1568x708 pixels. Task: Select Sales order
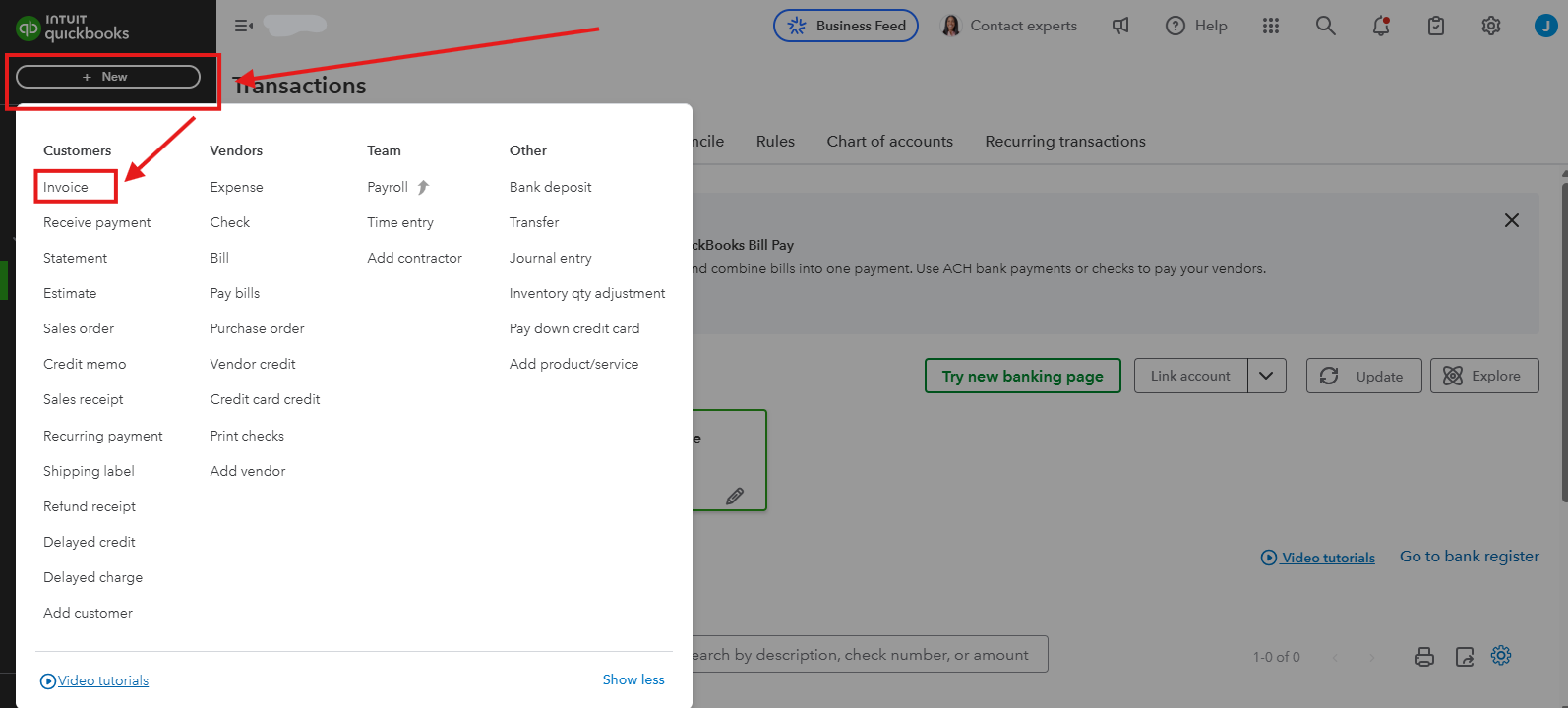click(79, 328)
